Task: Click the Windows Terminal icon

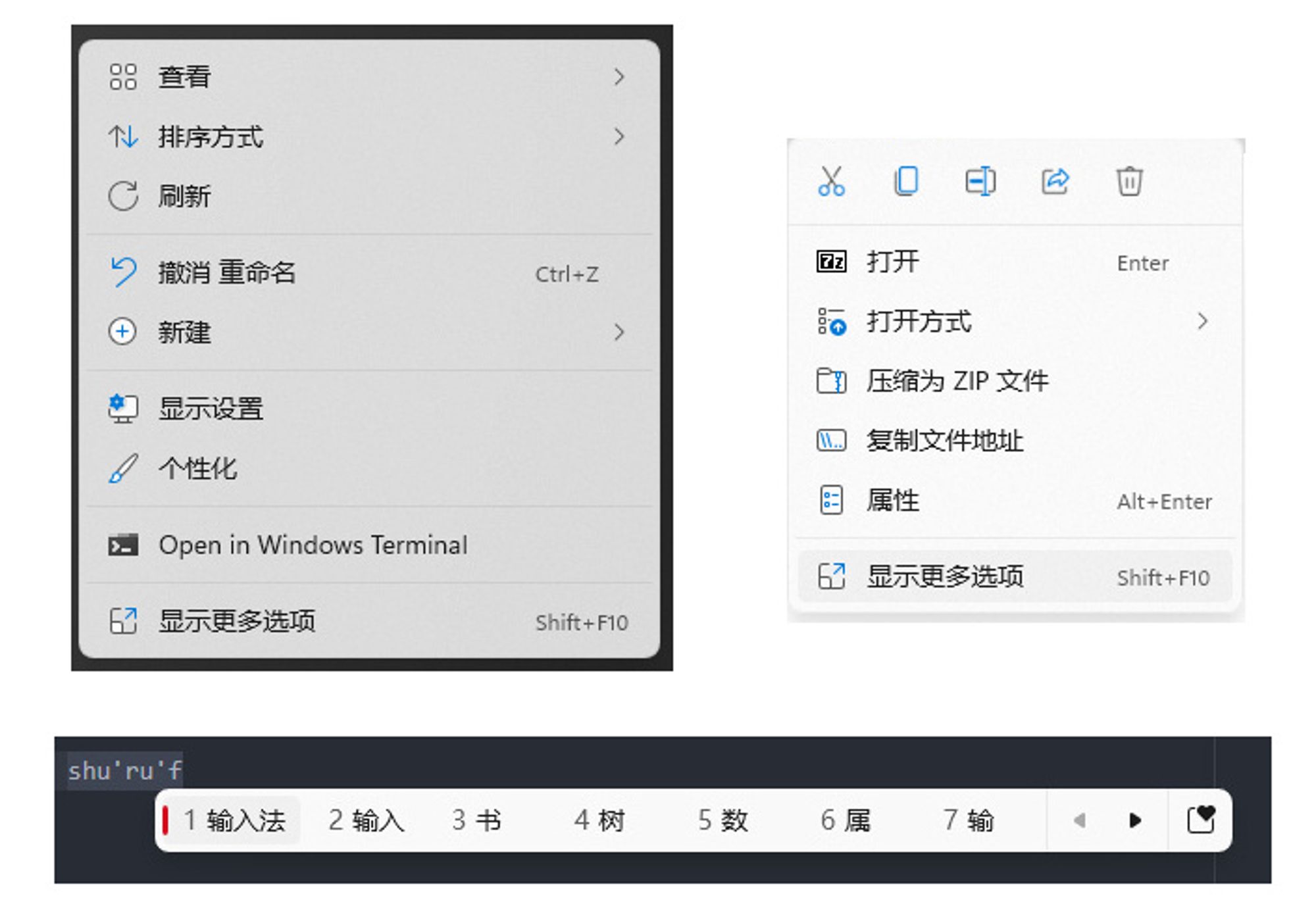Action: point(123,545)
